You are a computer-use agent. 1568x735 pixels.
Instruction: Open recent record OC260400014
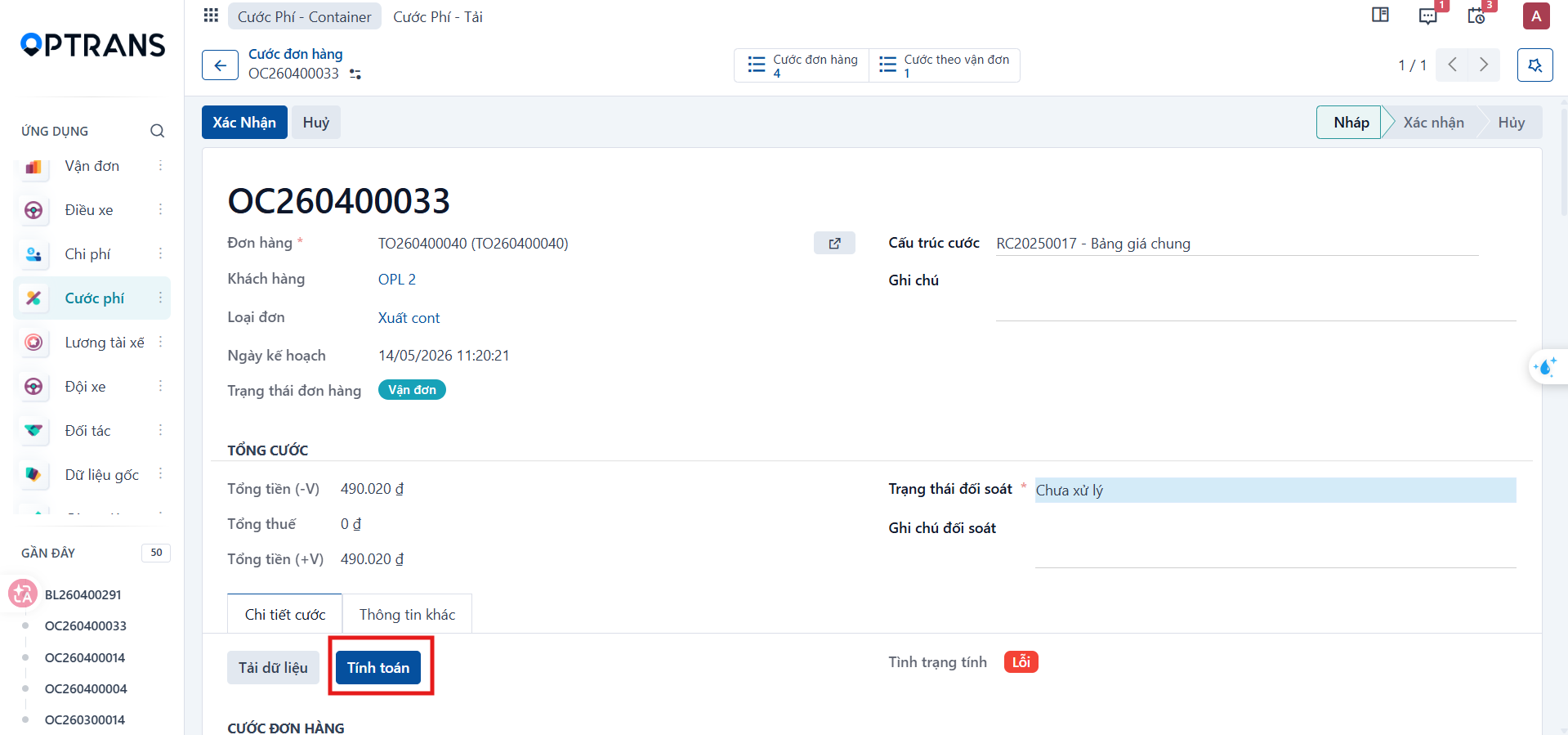pyautogui.click(x=85, y=657)
